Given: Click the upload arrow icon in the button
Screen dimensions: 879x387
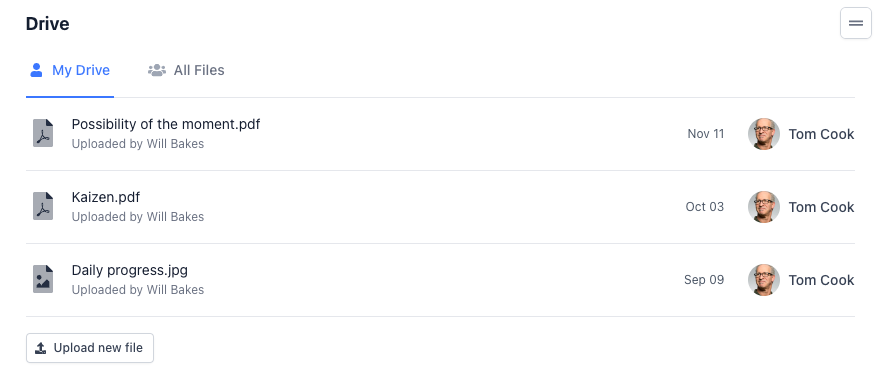Looking at the screenshot, I should tap(40, 348).
